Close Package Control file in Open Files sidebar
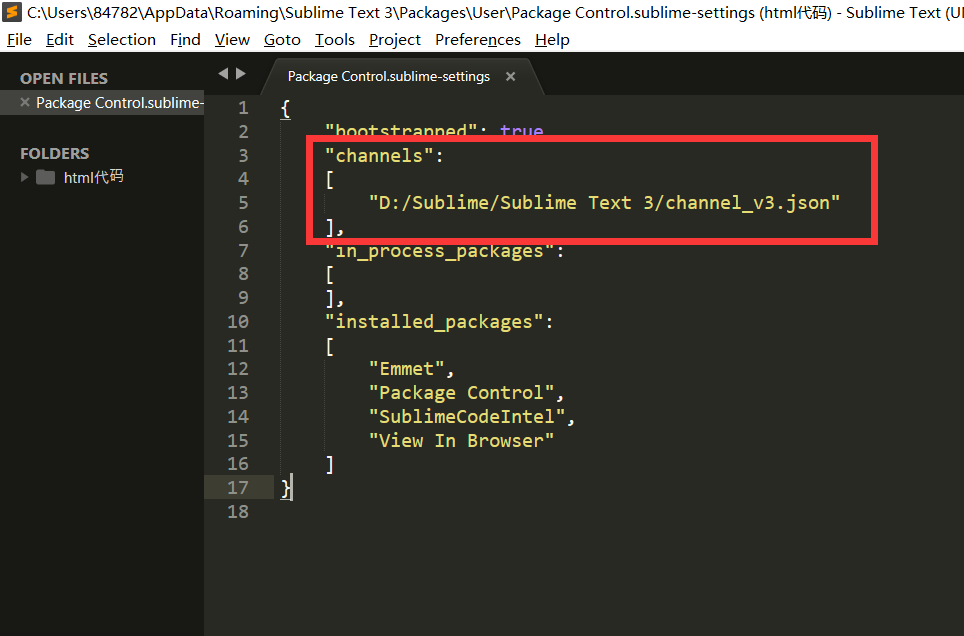This screenshot has height=636, width=964. click(25, 102)
